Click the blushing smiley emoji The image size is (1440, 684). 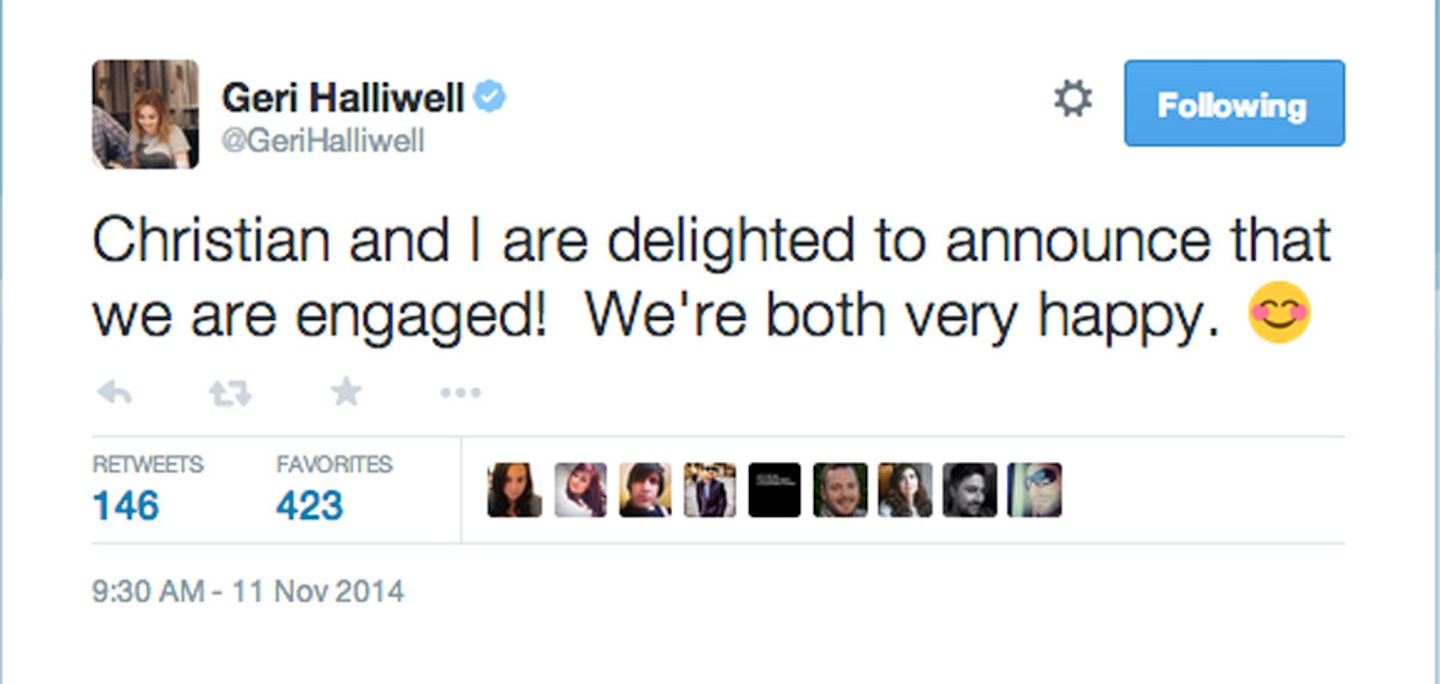[x=1279, y=315]
